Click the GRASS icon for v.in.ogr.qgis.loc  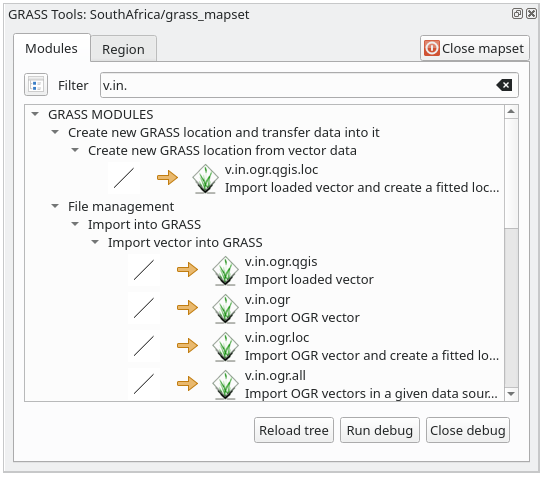[205, 178]
